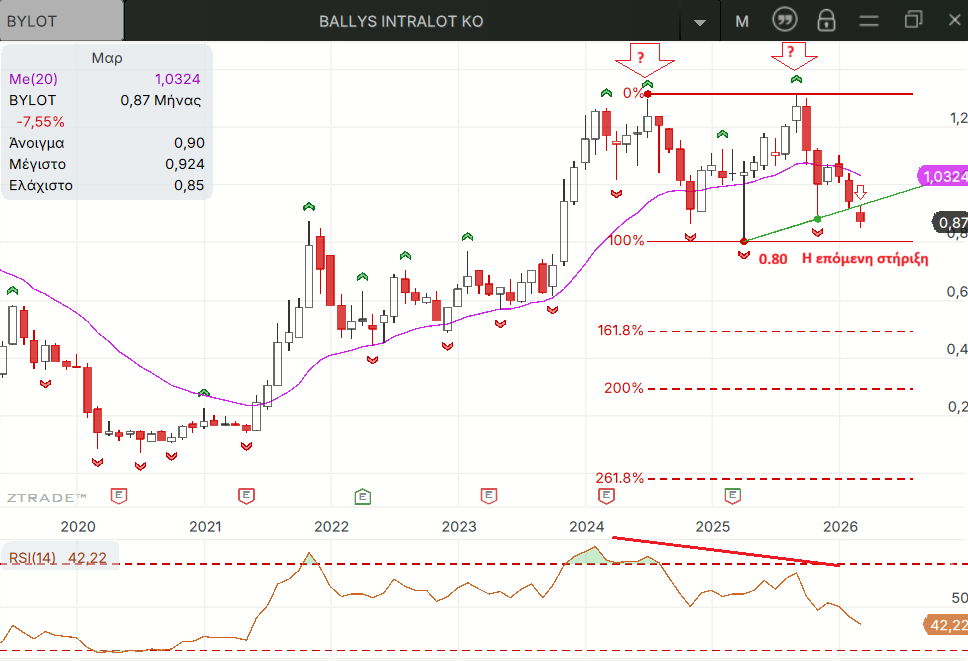The width and height of the screenshot is (968, 661).
Task: Open the red E event marker near 2020
Action: (x=120, y=496)
